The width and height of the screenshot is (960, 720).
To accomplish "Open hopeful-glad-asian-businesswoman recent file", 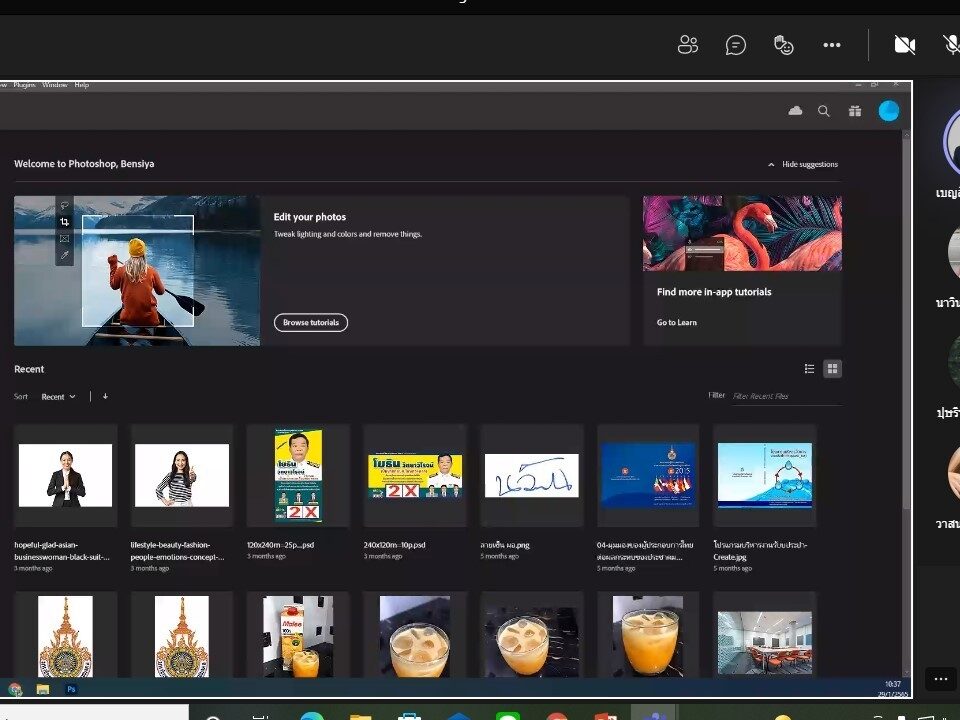I will click(66, 476).
